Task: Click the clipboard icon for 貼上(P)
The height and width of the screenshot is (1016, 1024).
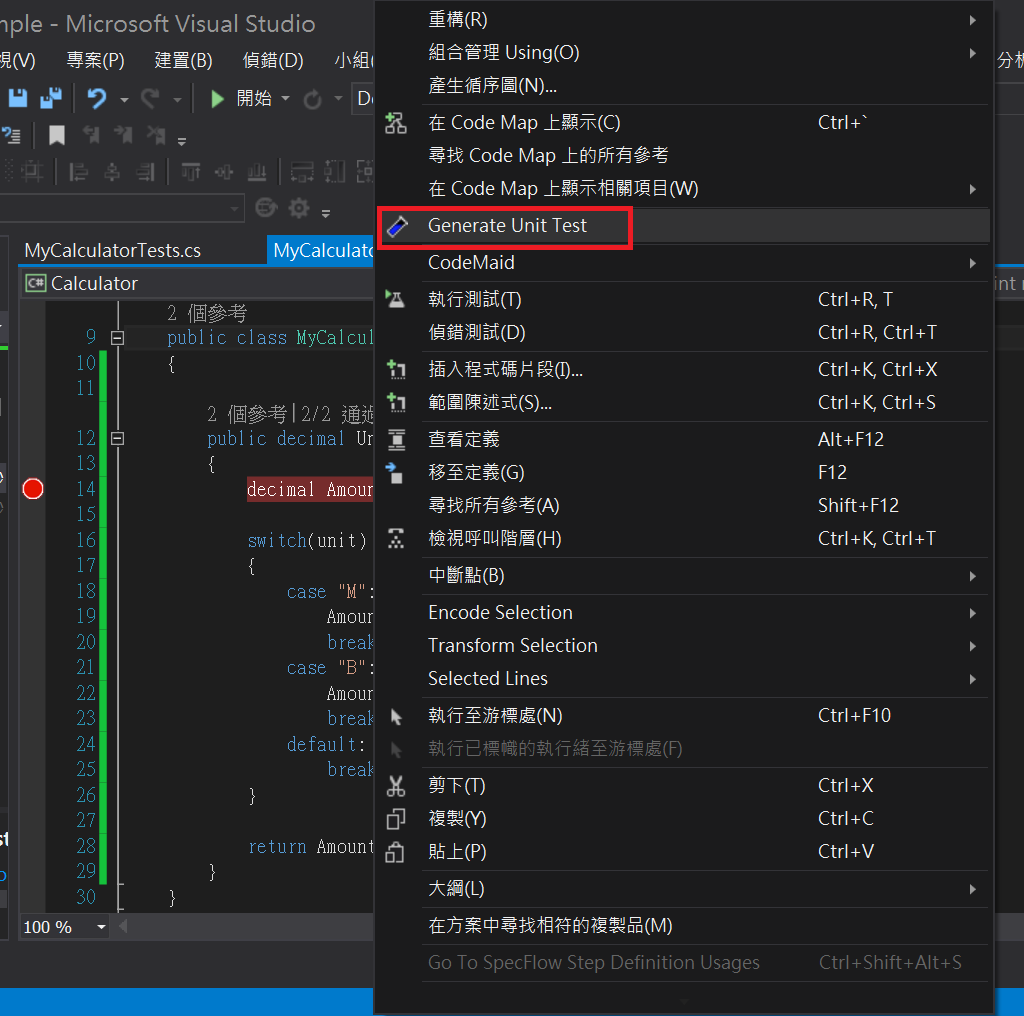Action: click(x=395, y=852)
